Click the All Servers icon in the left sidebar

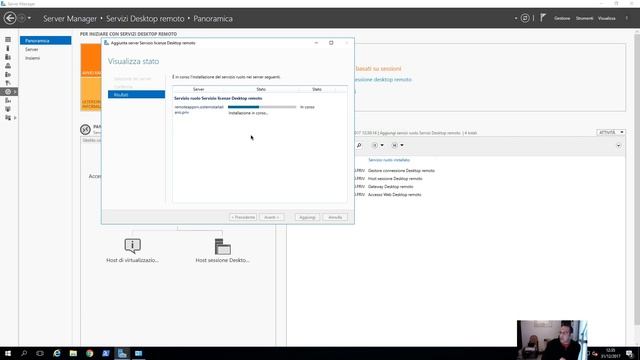pos(8,57)
